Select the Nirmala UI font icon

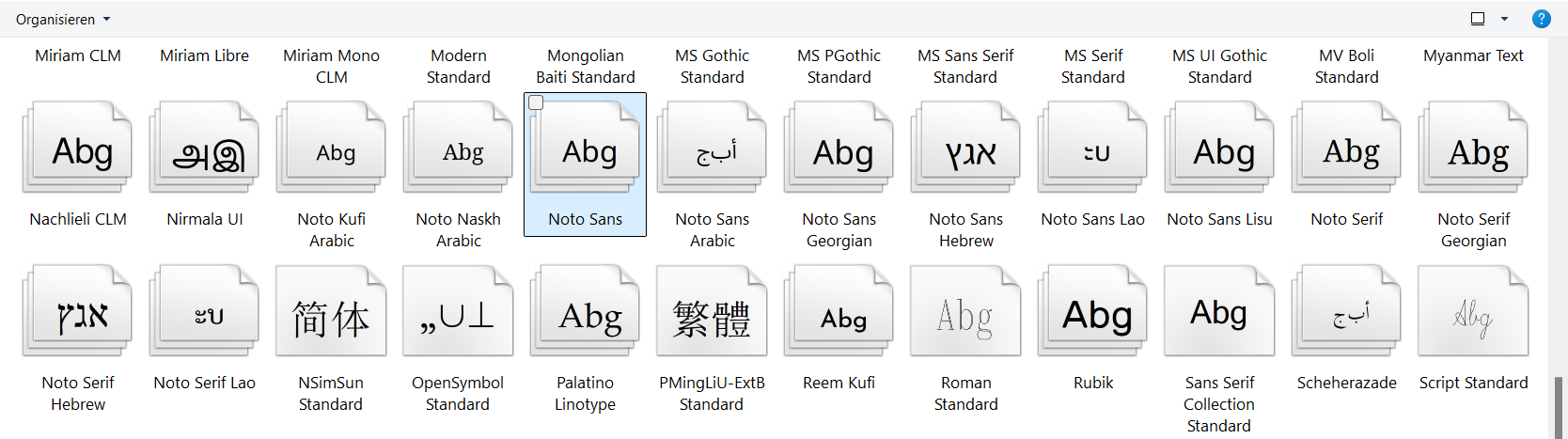coord(205,150)
